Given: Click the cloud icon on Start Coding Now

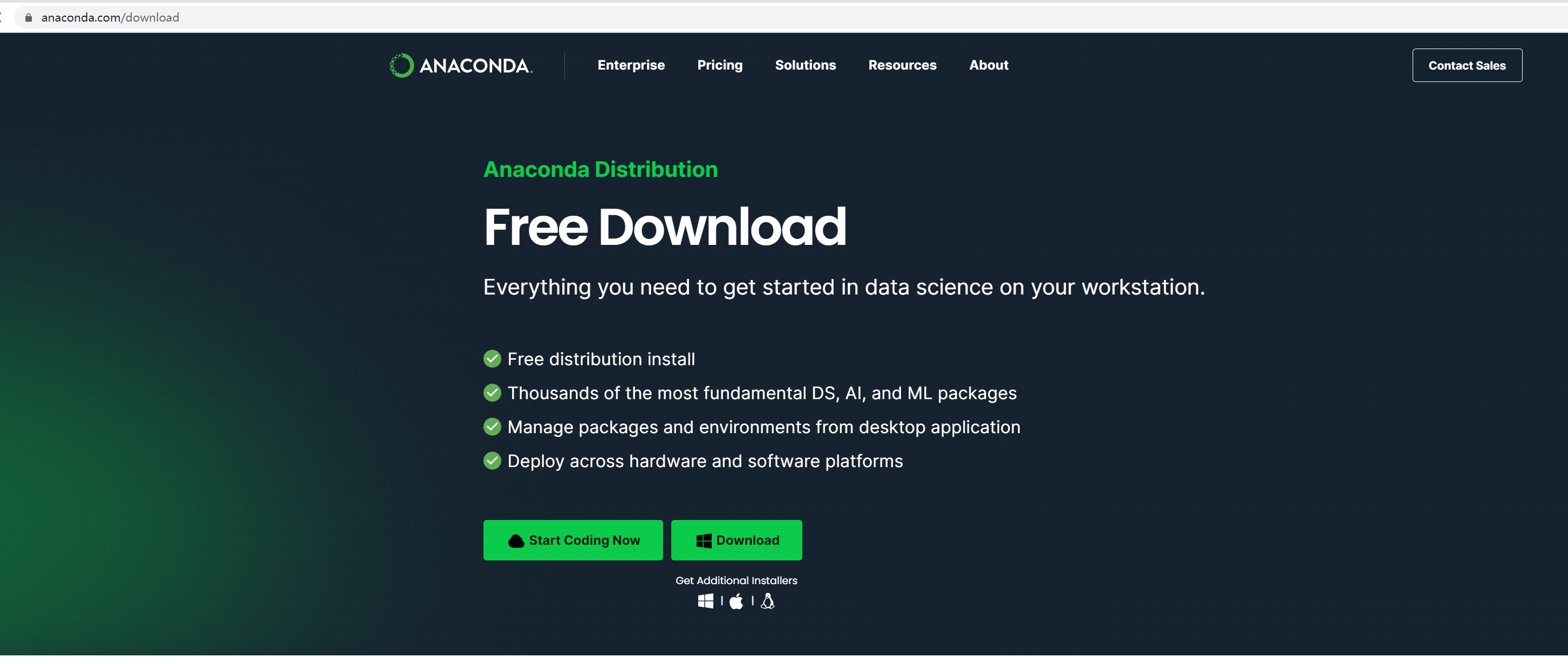Looking at the screenshot, I should [x=517, y=540].
